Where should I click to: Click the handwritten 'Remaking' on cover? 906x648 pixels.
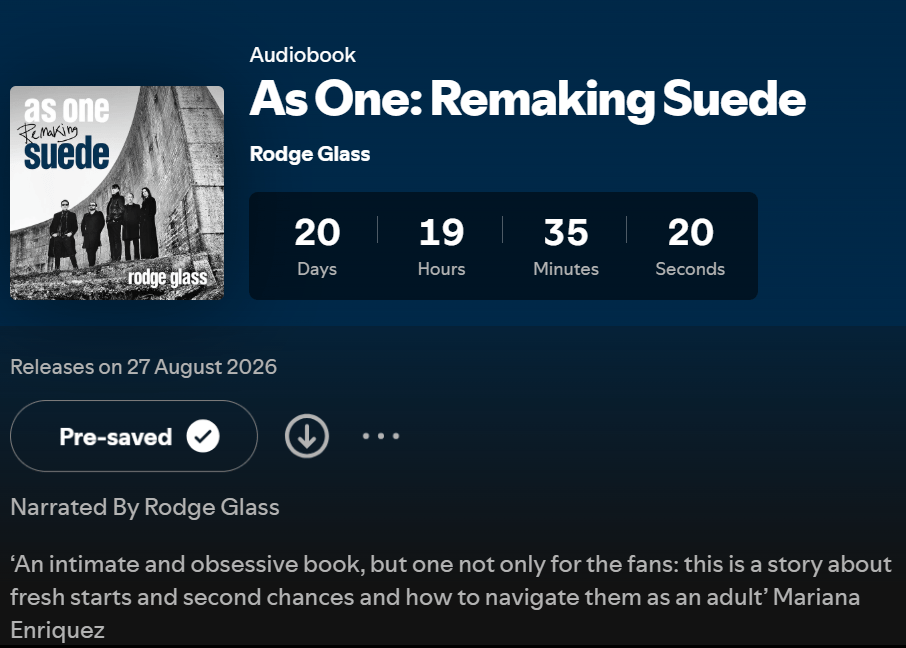[49, 131]
